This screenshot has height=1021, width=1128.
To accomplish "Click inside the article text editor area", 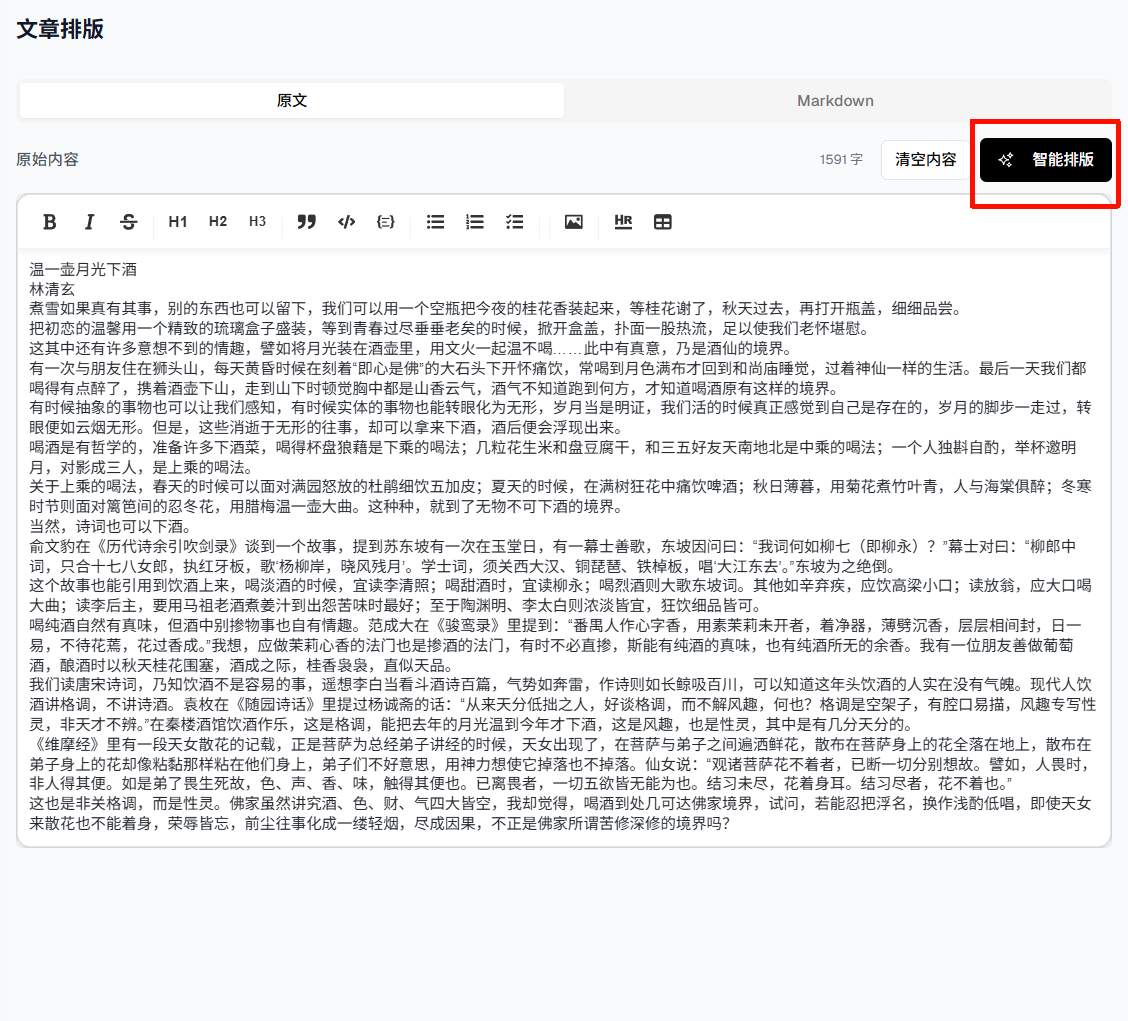I will click(x=563, y=547).
